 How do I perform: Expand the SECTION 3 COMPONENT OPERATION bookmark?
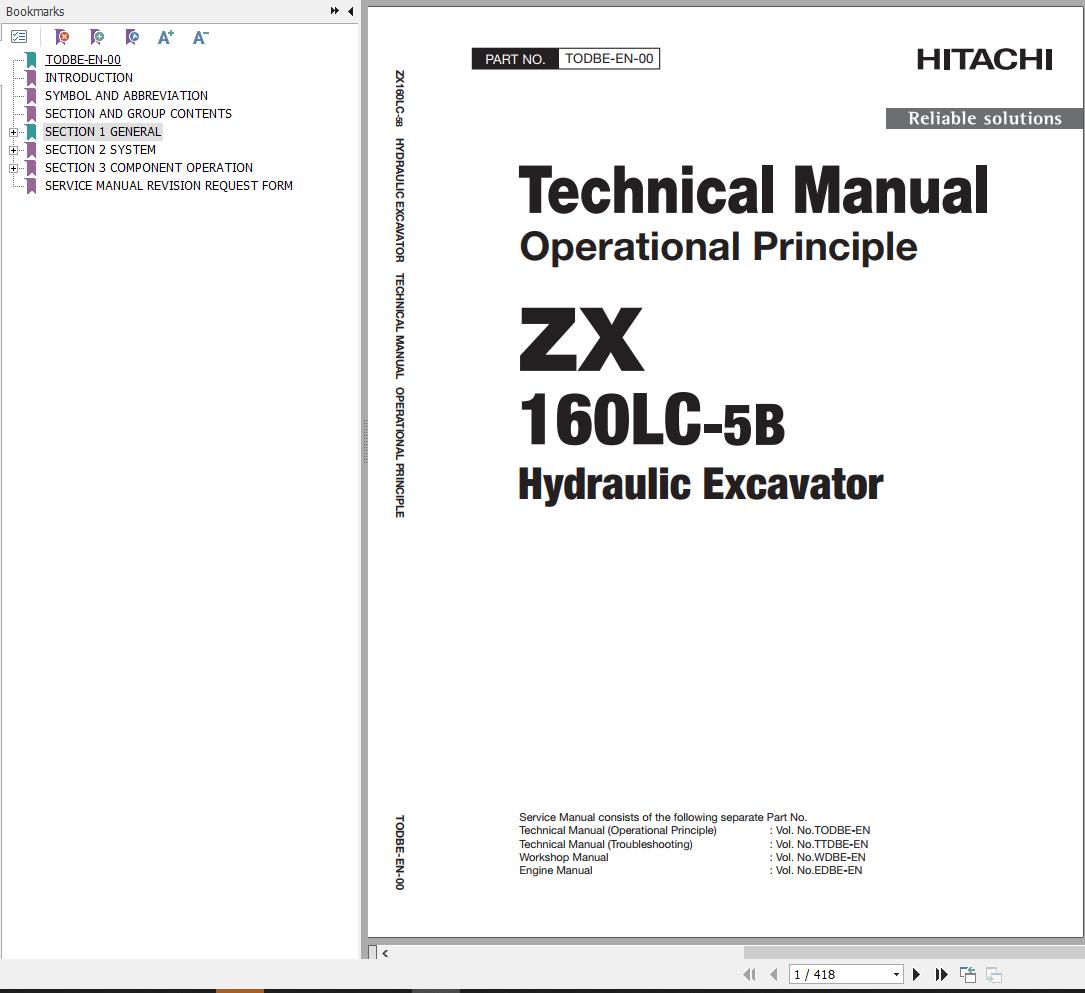[x=13, y=168]
